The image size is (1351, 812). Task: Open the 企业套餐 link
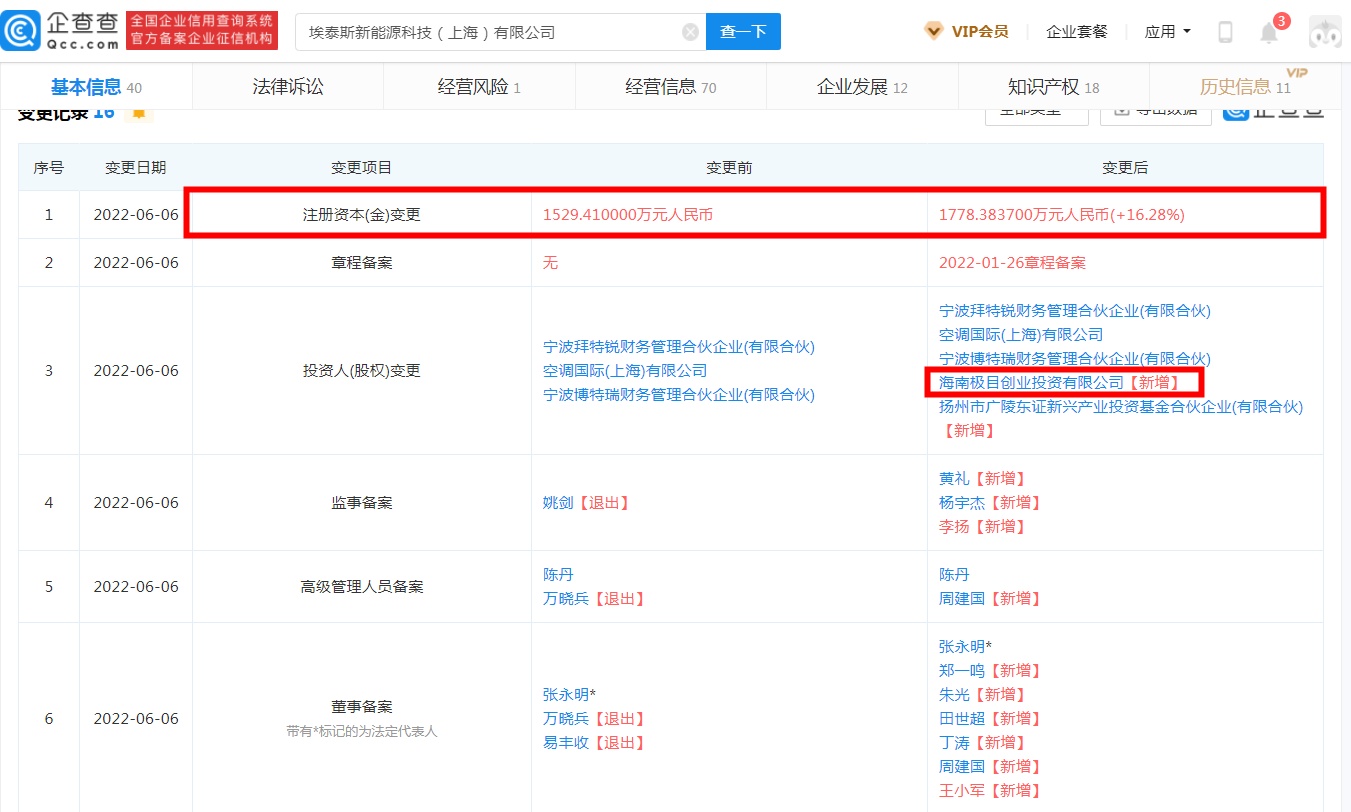(x=1076, y=32)
